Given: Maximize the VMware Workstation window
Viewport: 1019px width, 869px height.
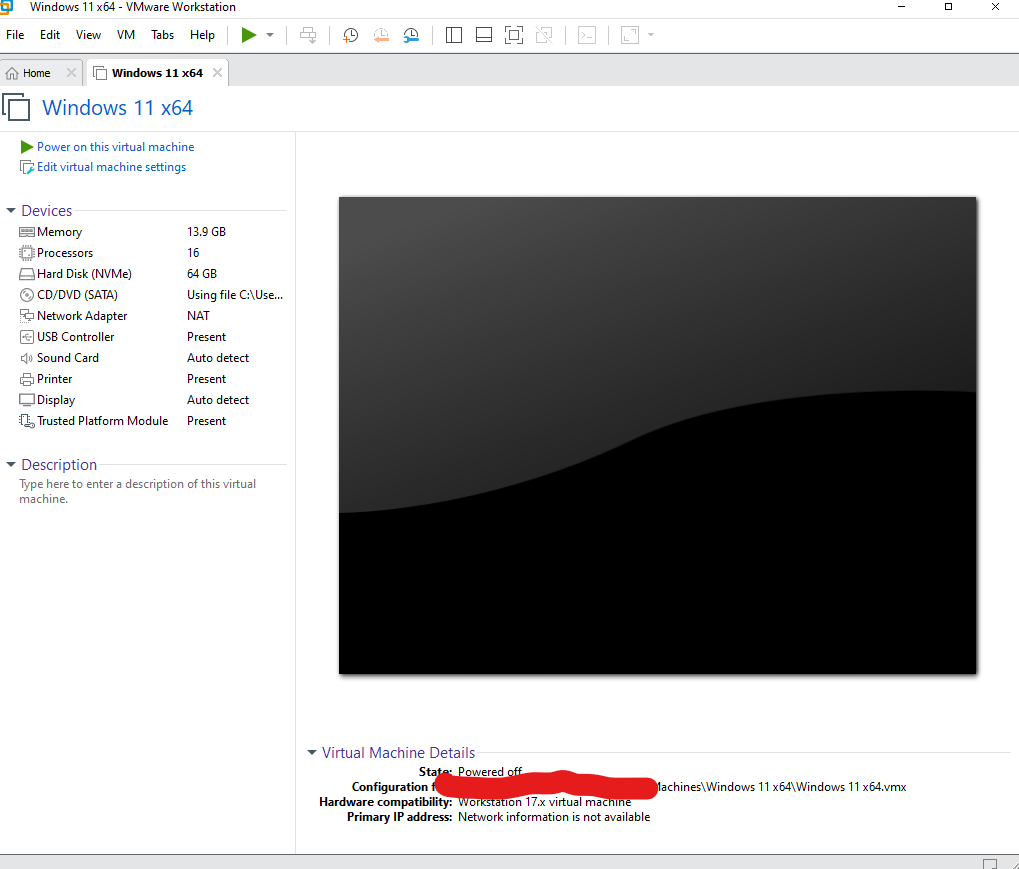Looking at the screenshot, I should click(948, 6).
